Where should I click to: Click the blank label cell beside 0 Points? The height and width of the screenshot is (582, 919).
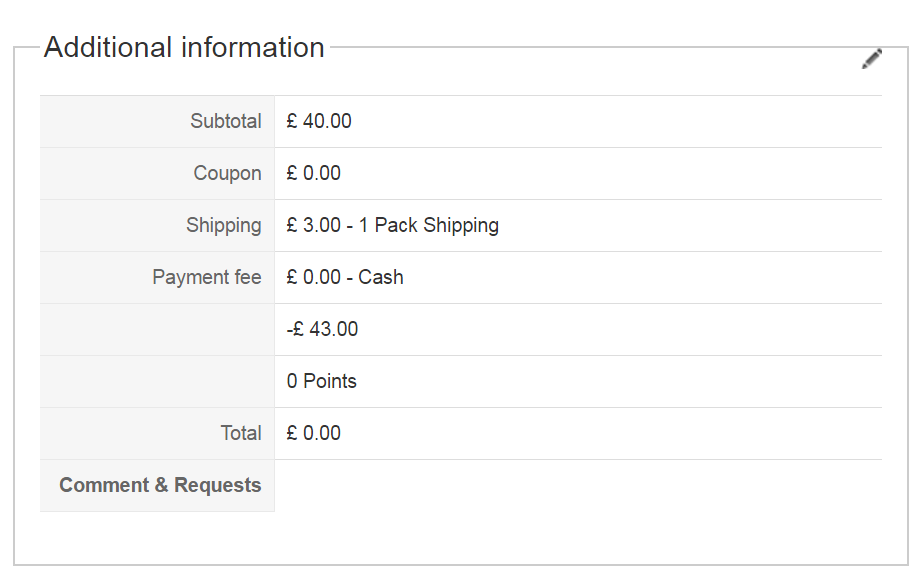pyautogui.click(x=157, y=382)
